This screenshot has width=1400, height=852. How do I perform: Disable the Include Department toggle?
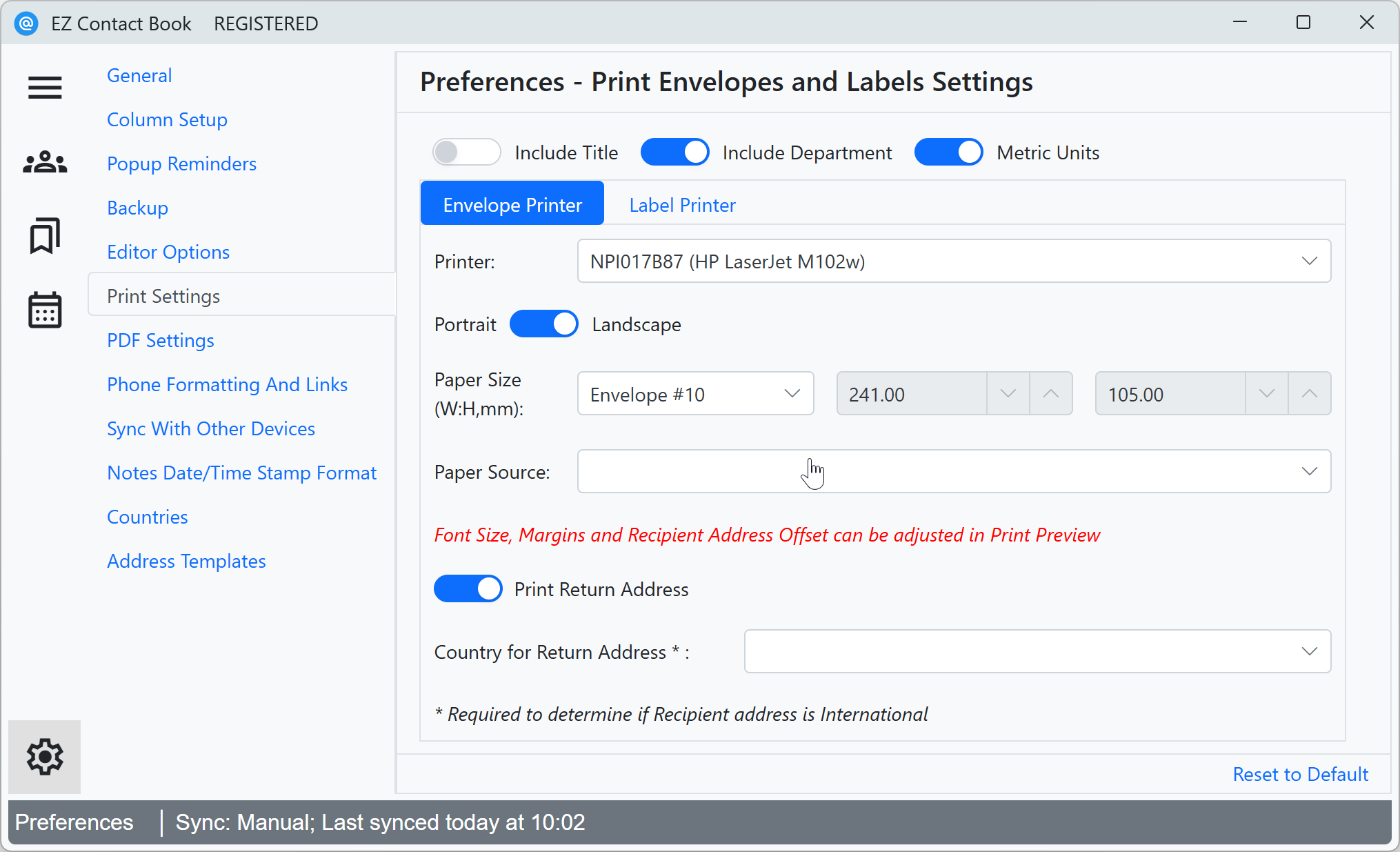pyautogui.click(x=674, y=152)
